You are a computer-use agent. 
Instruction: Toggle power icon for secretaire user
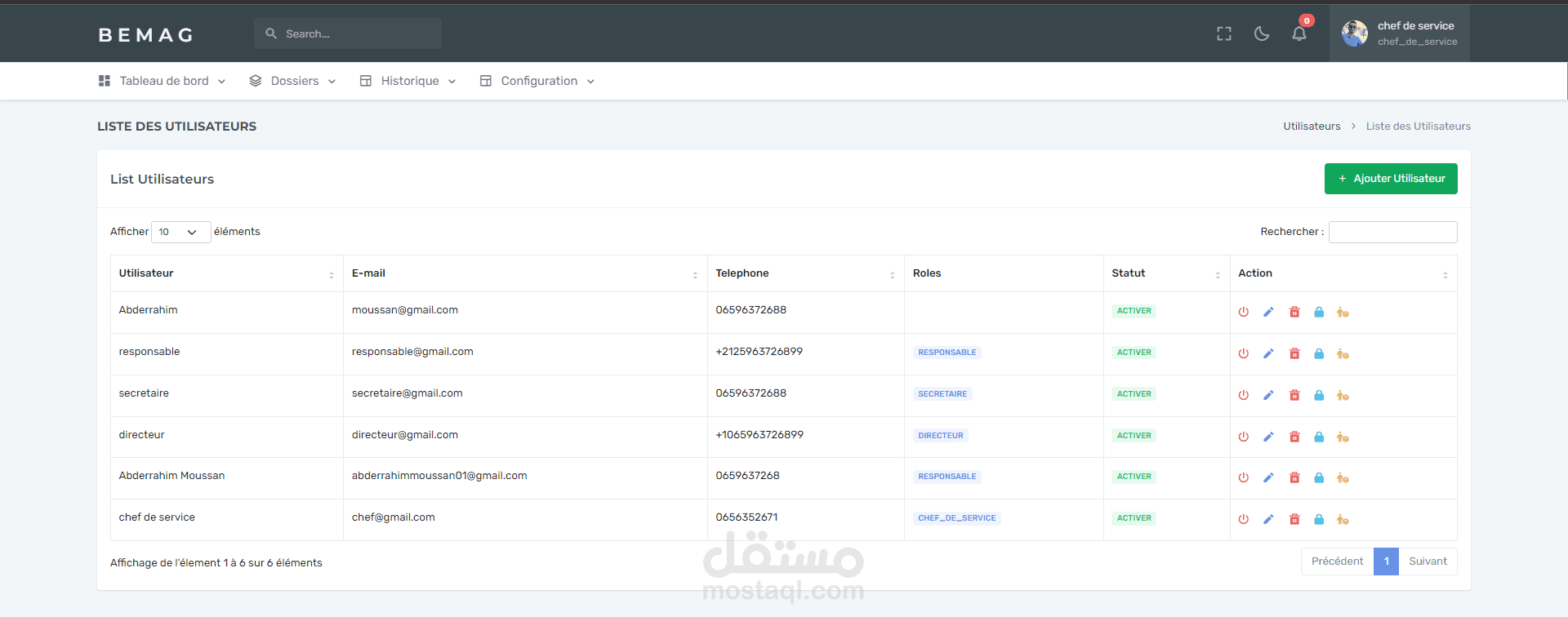coord(1243,395)
